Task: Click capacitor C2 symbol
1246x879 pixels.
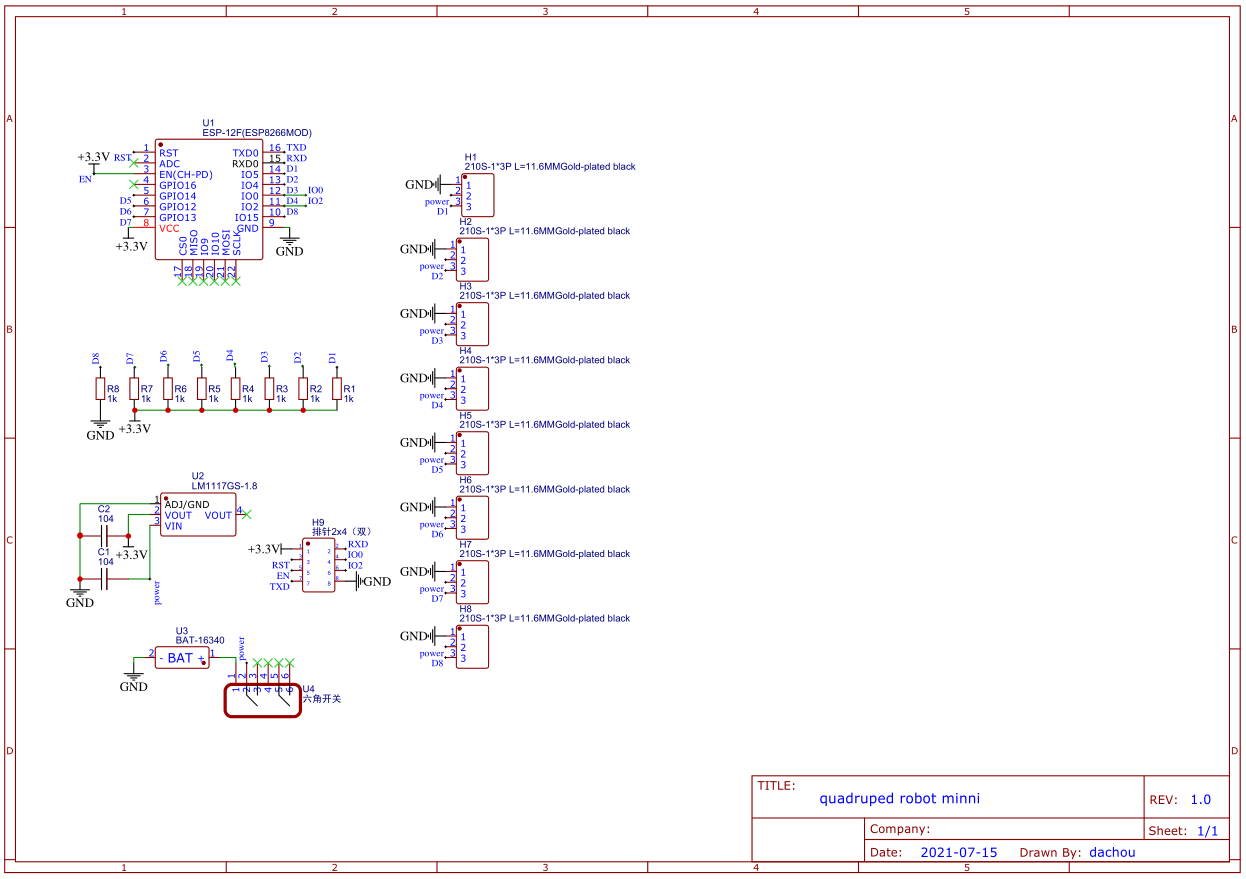Action: [104, 535]
